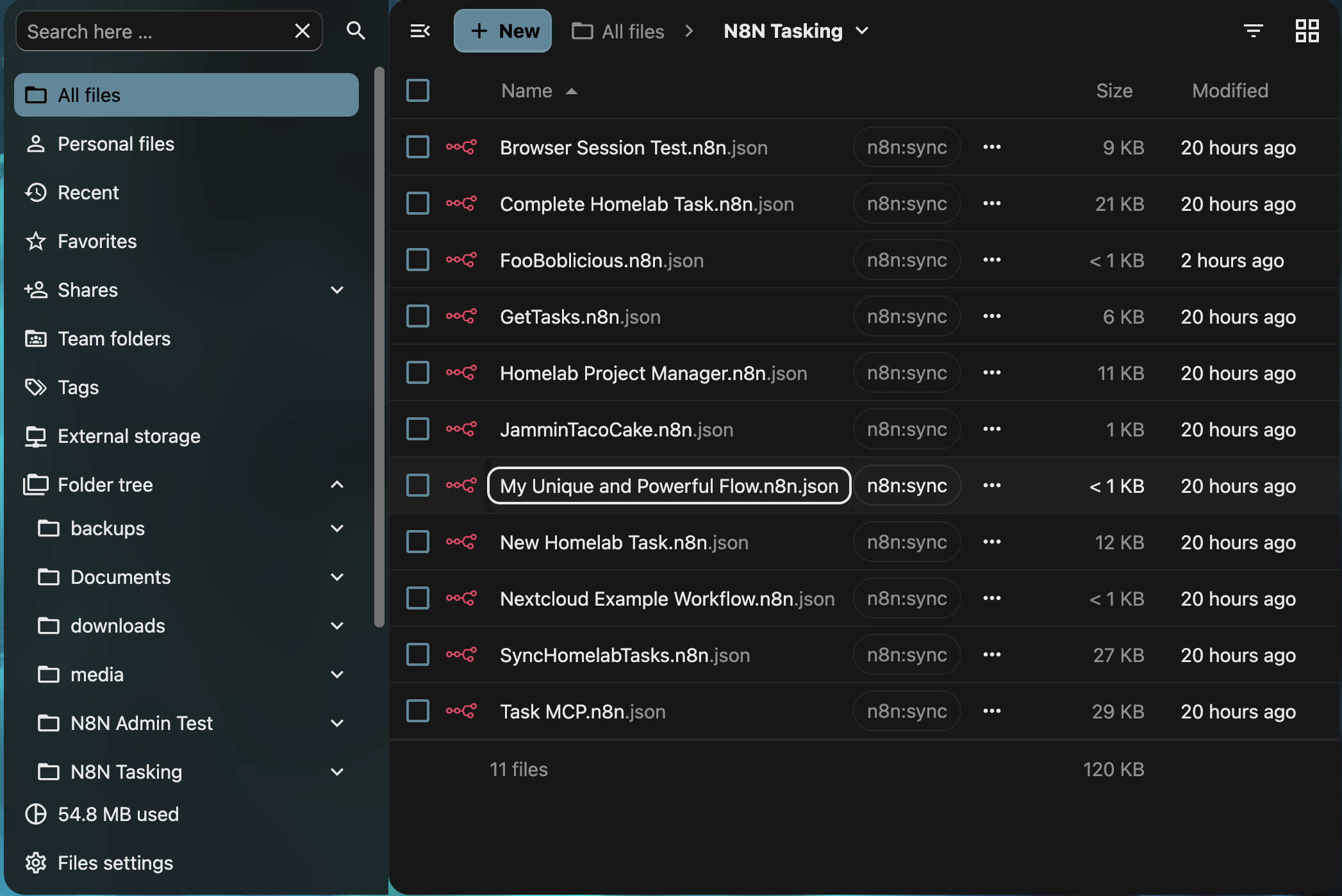Open the N8N Tasking breadcrumb dropdown
Screen dimensions: 1342x896
863,31
